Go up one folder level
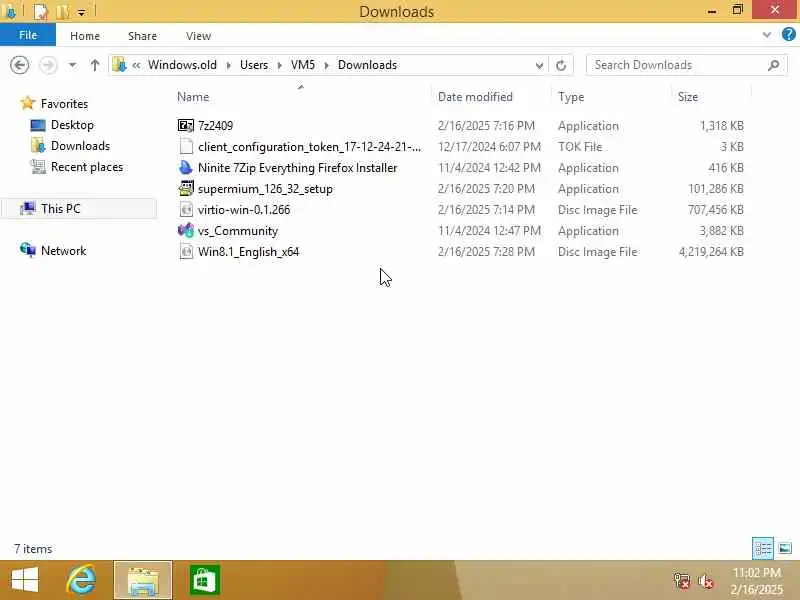 coord(95,65)
